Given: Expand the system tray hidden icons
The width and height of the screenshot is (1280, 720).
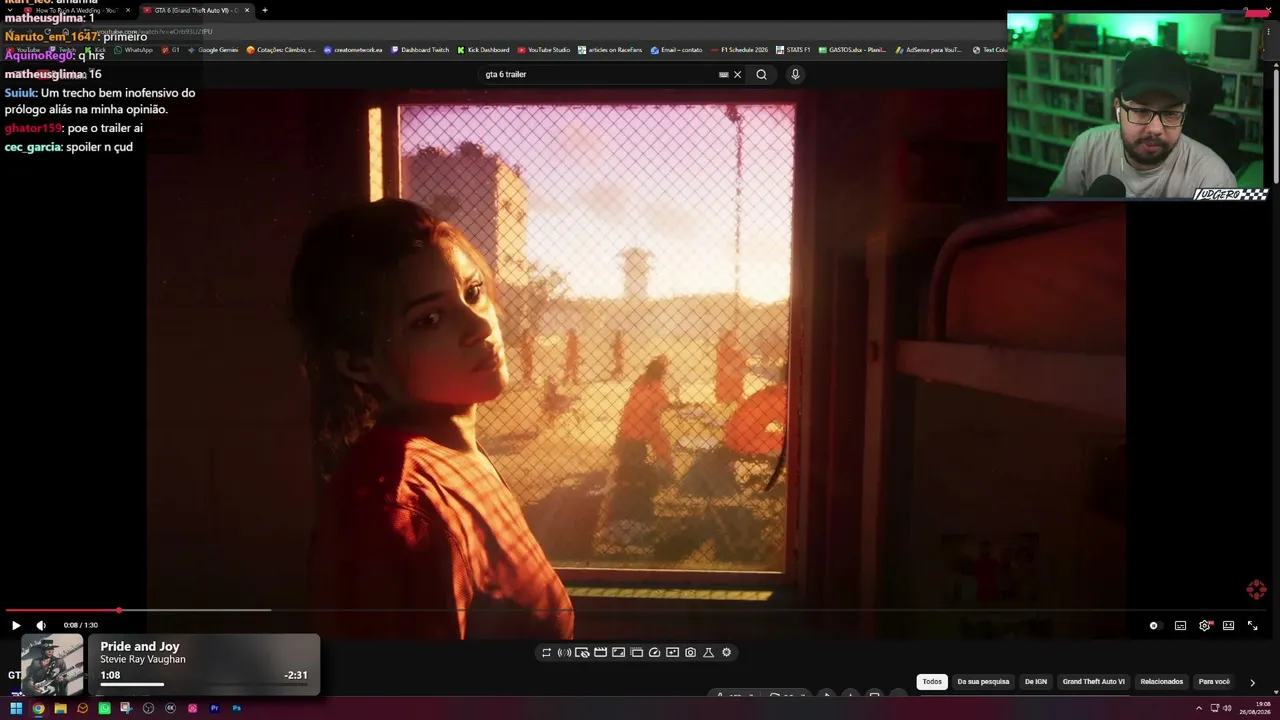Looking at the screenshot, I should (x=1199, y=709).
